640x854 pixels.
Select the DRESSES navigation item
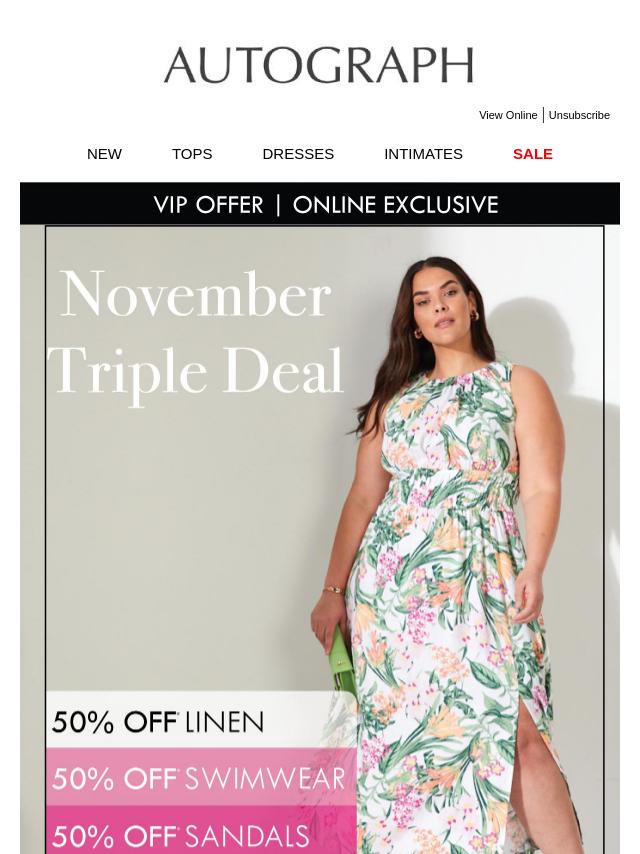[x=298, y=154]
